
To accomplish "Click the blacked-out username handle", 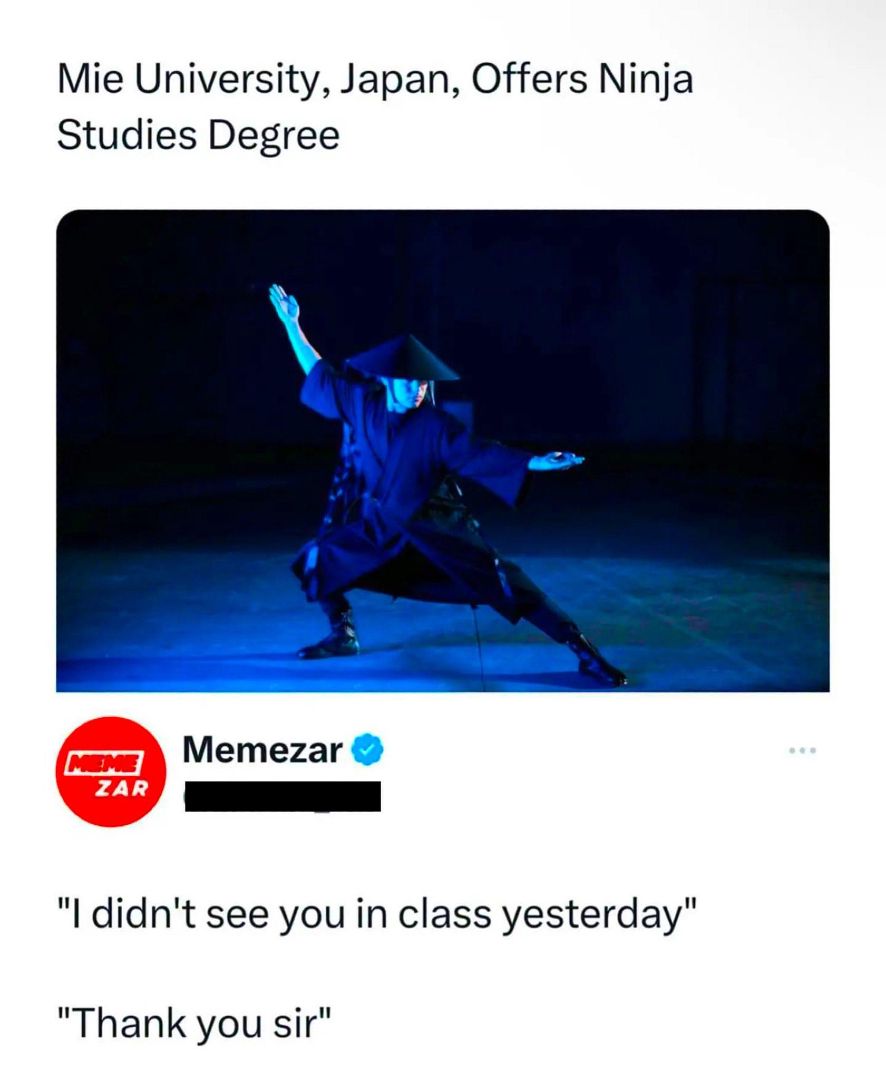I will click(283, 797).
